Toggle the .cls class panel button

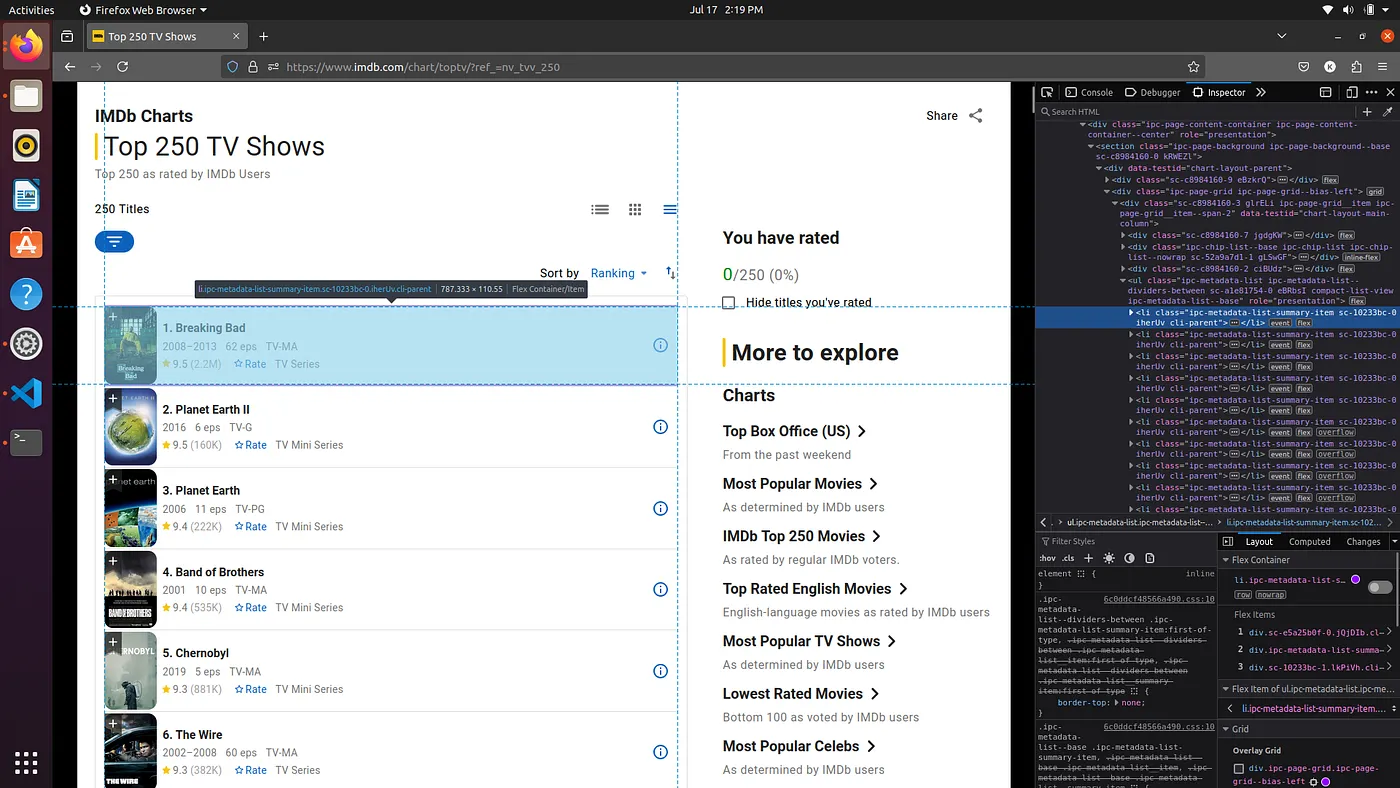(1068, 558)
